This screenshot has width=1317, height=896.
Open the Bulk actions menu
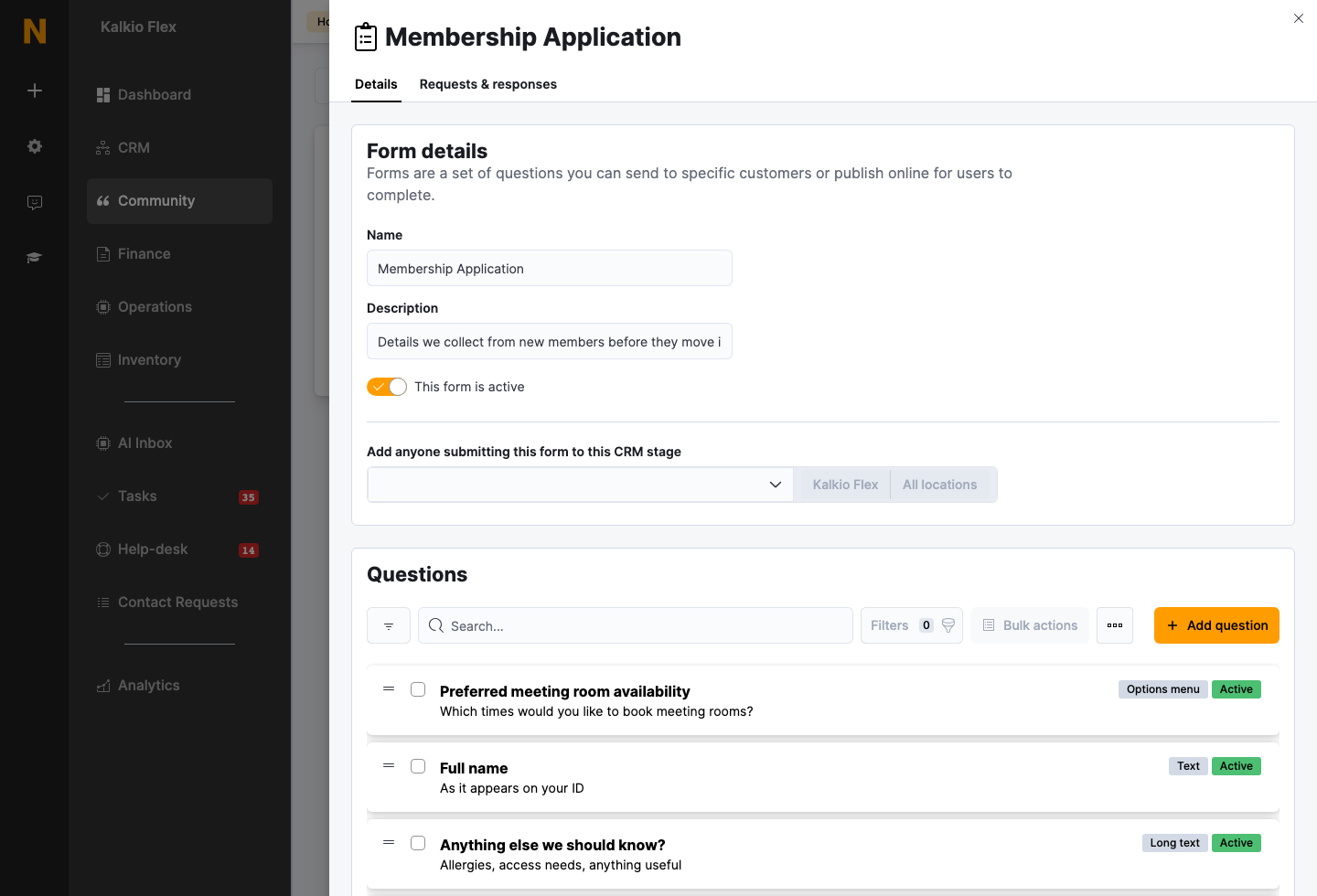(x=1030, y=625)
